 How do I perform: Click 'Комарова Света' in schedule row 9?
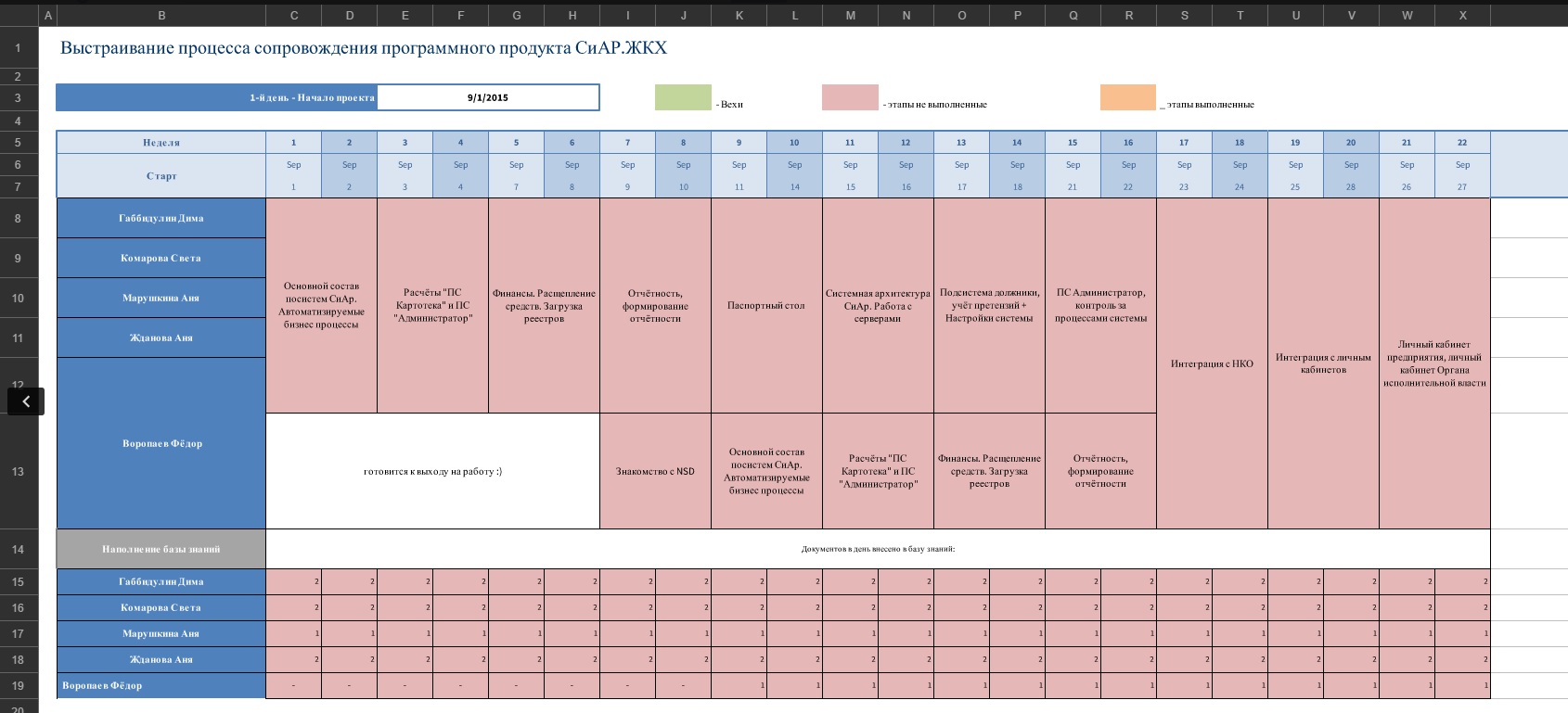pyautogui.click(x=161, y=258)
